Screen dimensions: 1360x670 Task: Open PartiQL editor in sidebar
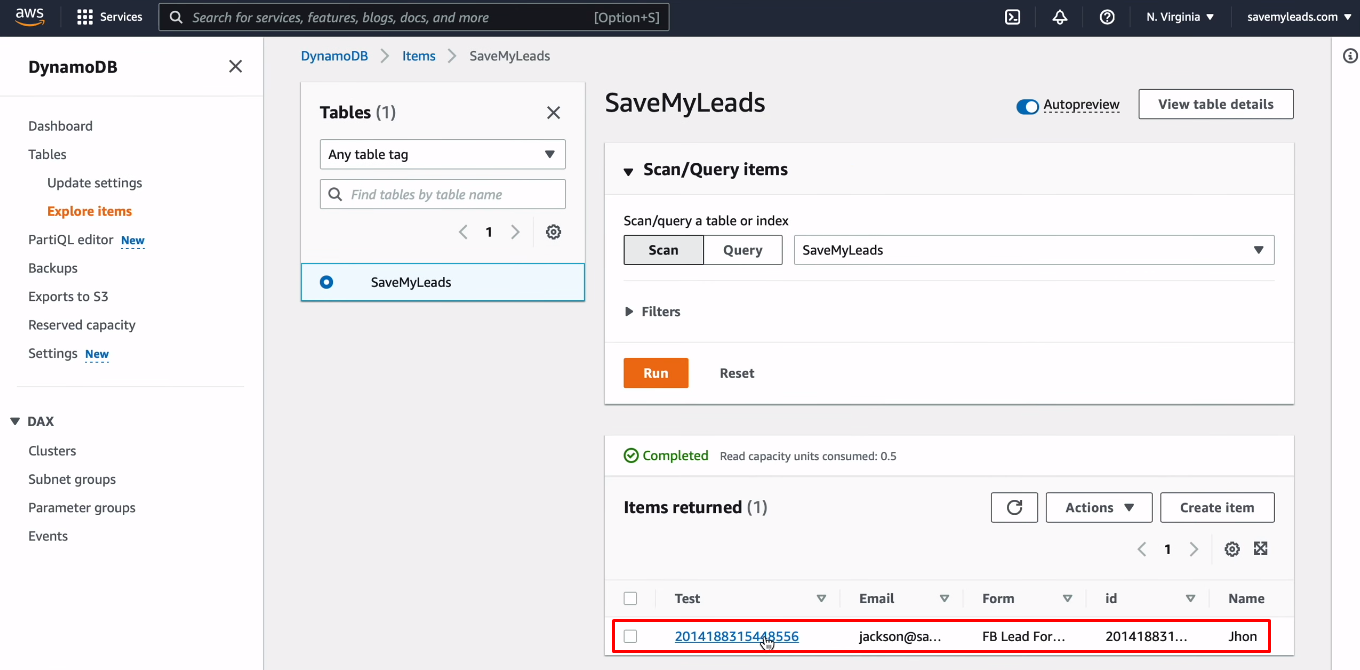[71, 240]
